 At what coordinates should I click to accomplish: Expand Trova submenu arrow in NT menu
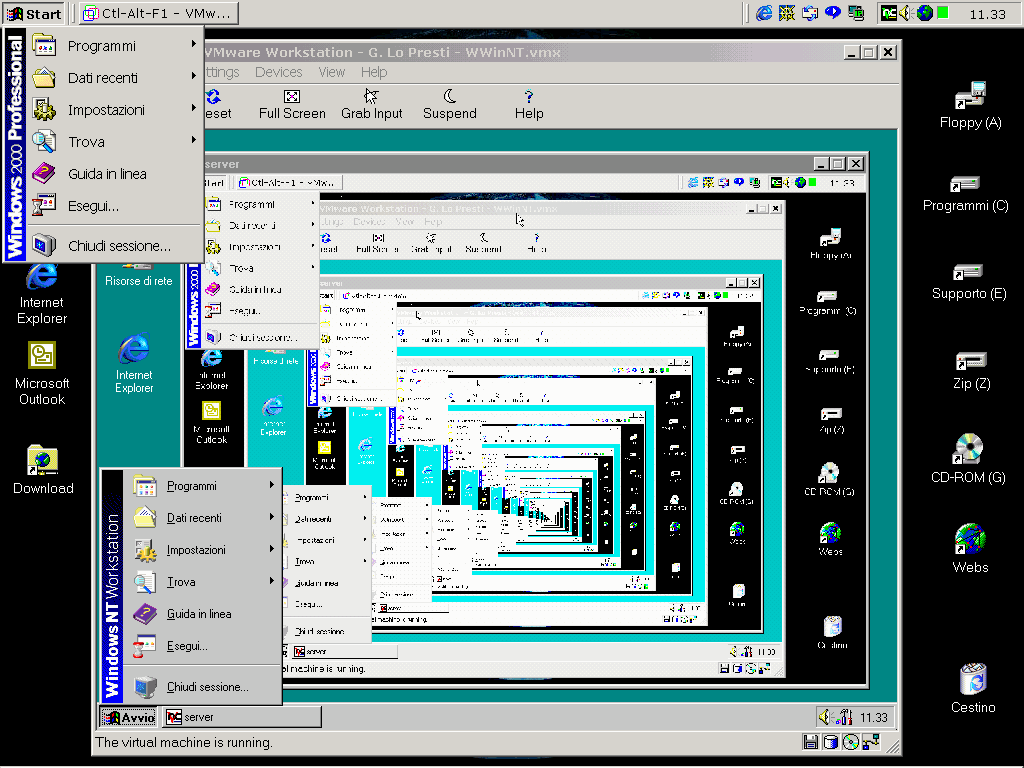(271, 581)
